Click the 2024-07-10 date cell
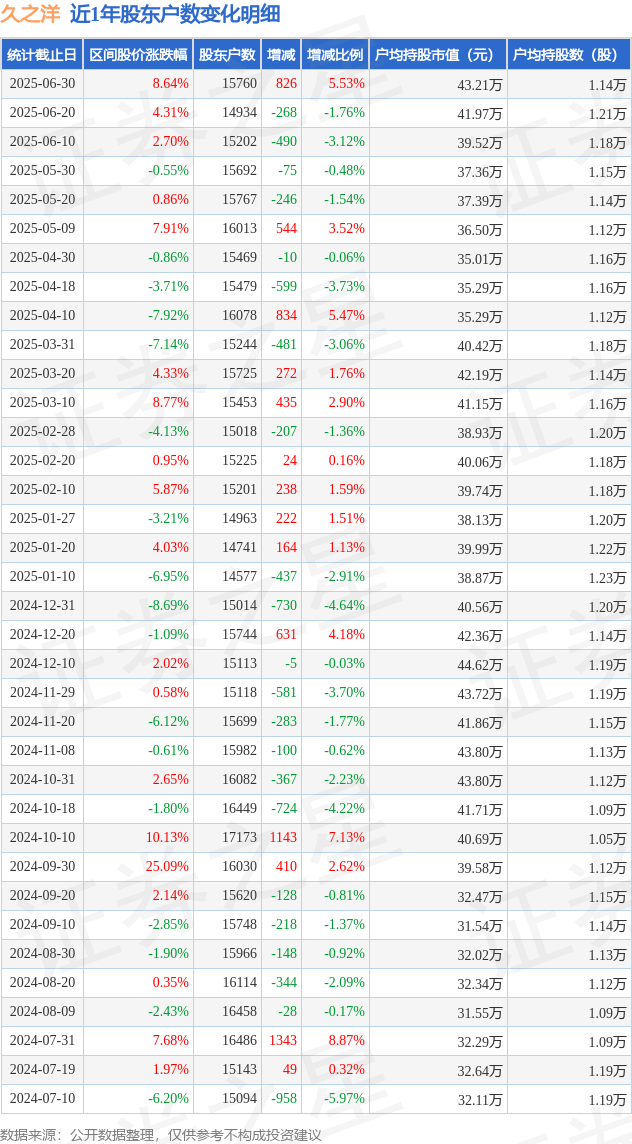This screenshot has height=1144, width=632. tap(42, 1098)
